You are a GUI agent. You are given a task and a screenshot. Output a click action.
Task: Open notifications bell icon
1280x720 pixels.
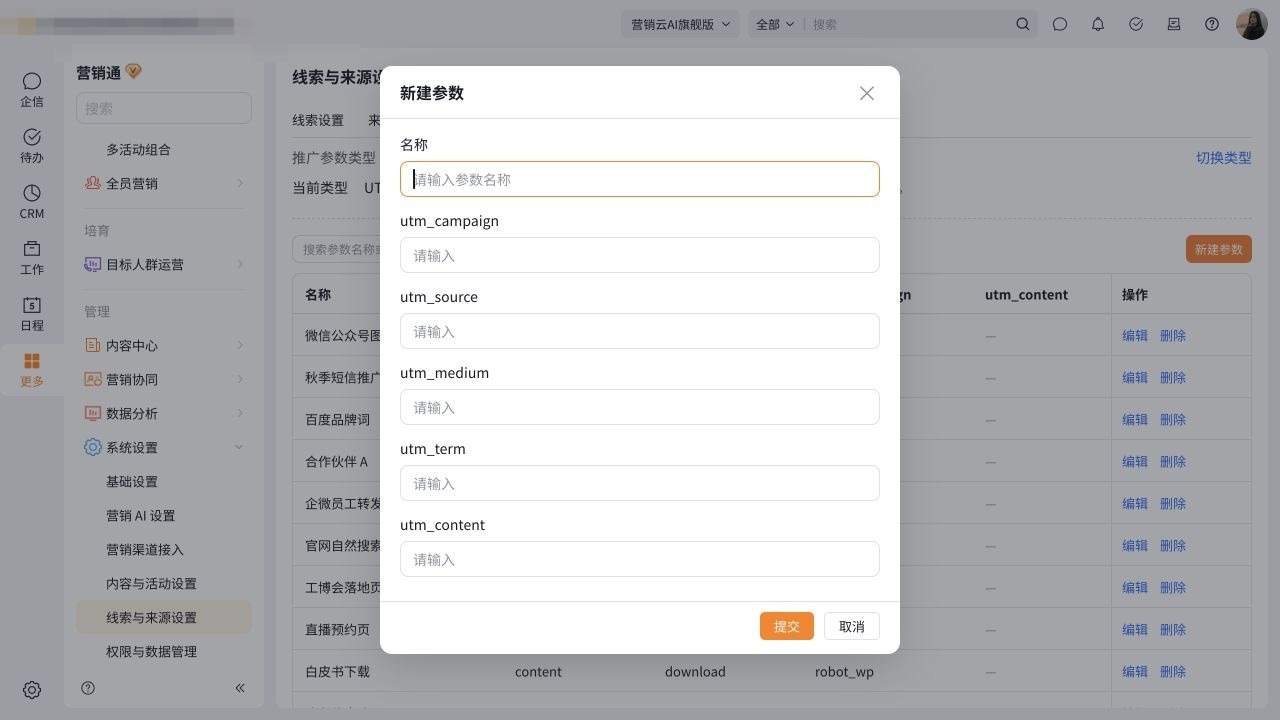(x=1098, y=24)
